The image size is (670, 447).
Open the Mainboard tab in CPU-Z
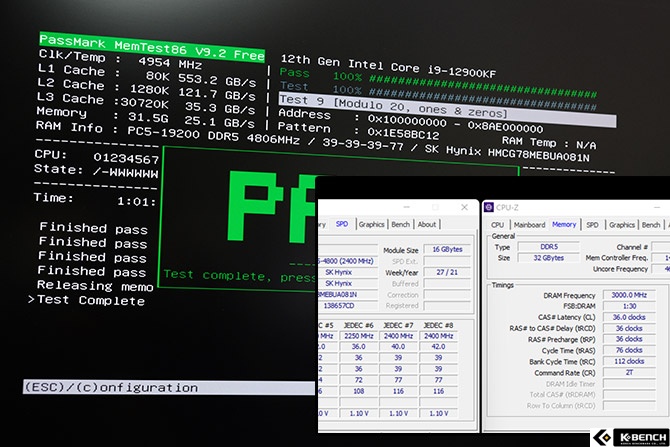coord(529,225)
